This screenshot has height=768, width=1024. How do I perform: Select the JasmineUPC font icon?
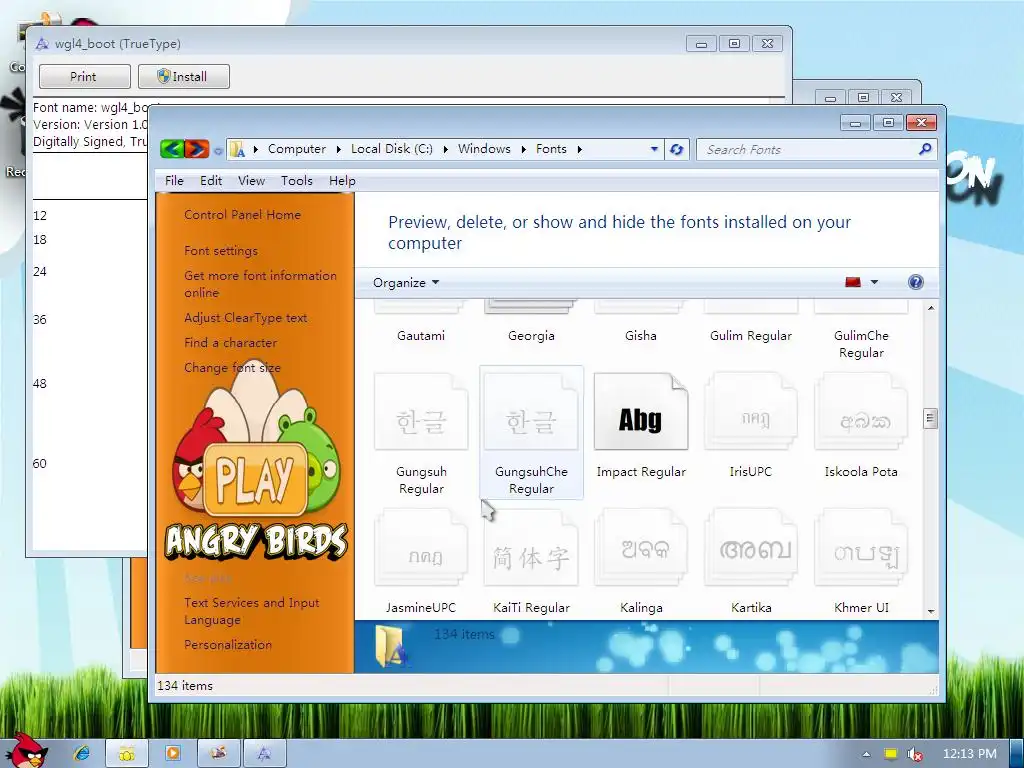click(421, 549)
